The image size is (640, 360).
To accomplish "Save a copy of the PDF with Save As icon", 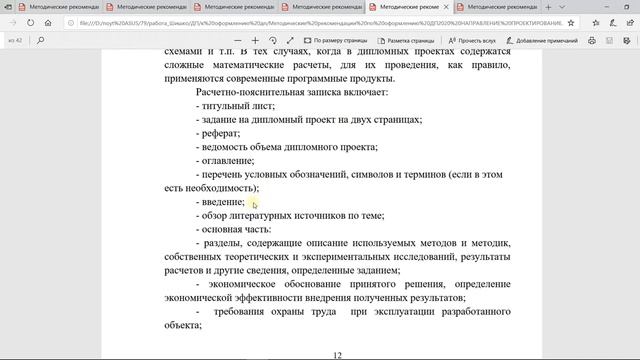I will [x=627, y=40].
